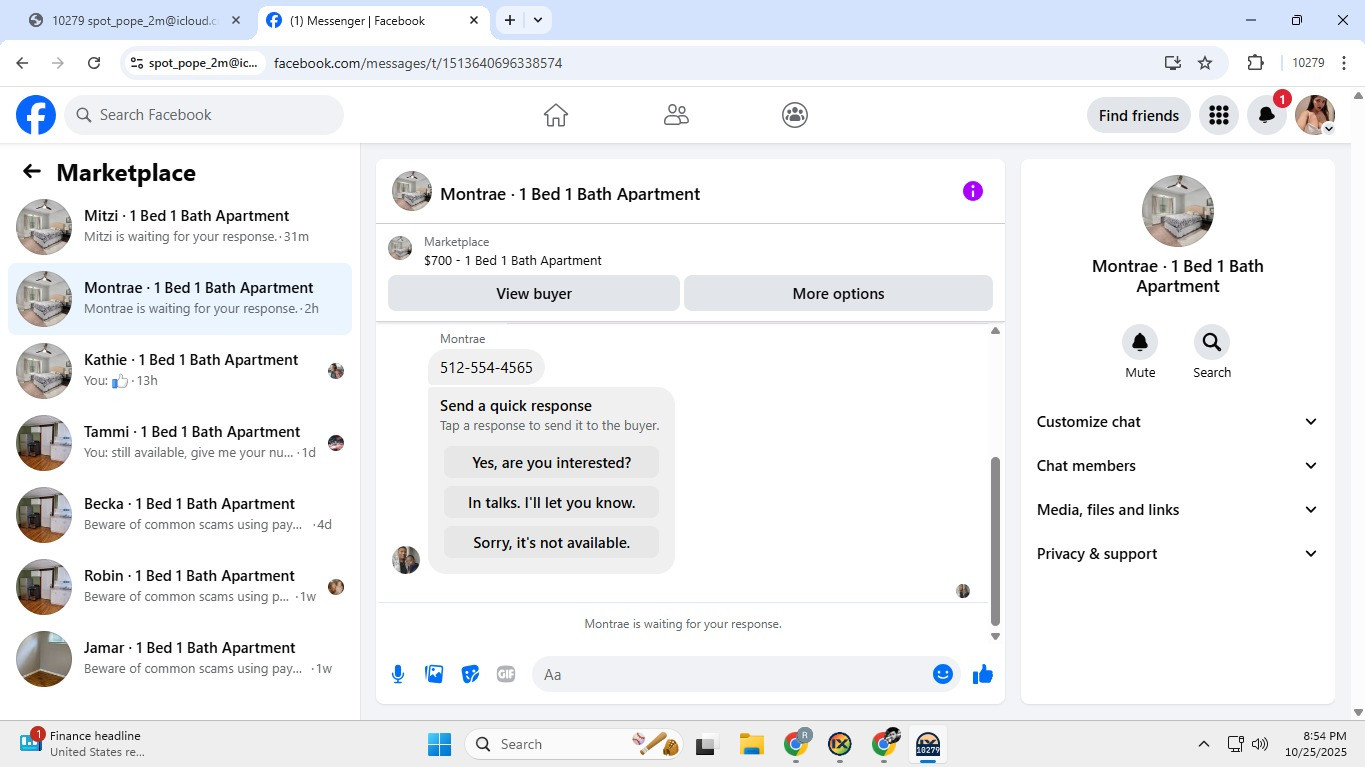This screenshot has width=1365, height=767.
Task: Open the account profile picture menu
Action: (1315, 115)
